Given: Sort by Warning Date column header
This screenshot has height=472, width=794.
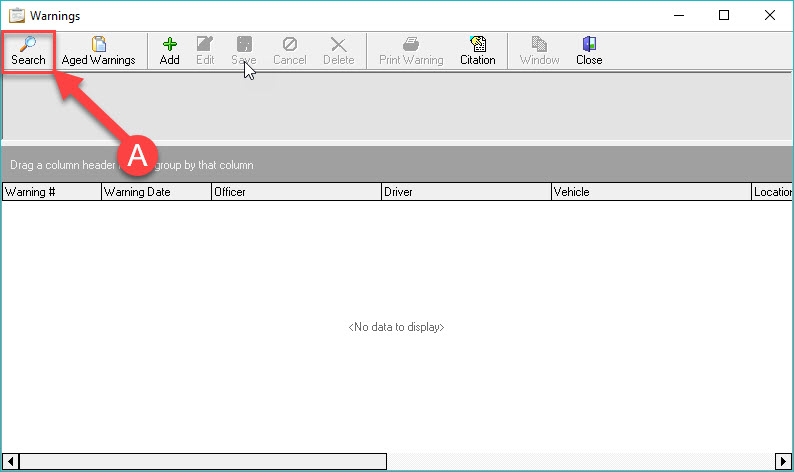Looking at the screenshot, I should coord(155,192).
